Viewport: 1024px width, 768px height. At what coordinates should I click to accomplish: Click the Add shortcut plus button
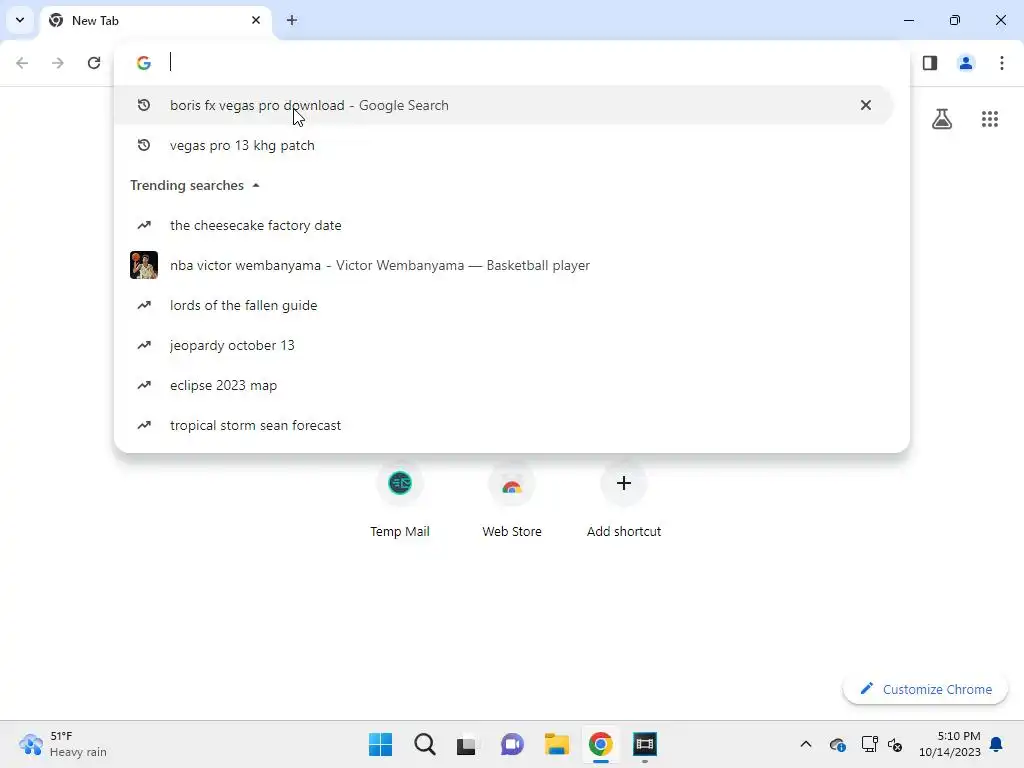click(x=624, y=483)
